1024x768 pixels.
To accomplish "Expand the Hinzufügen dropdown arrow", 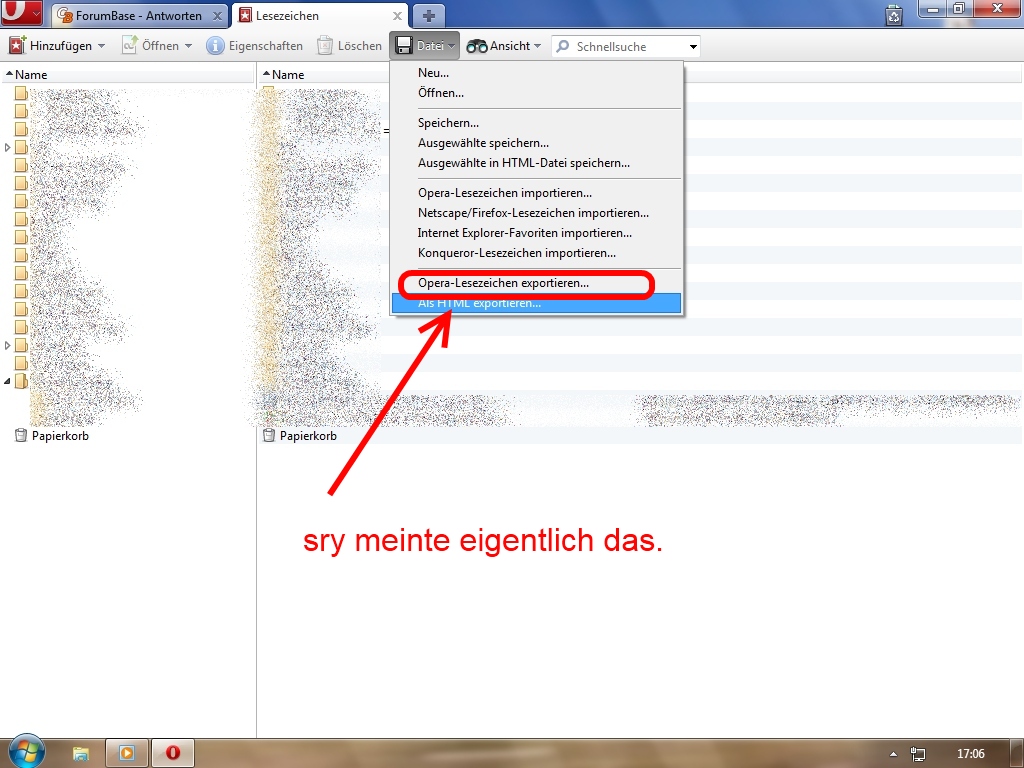I will [x=101, y=46].
